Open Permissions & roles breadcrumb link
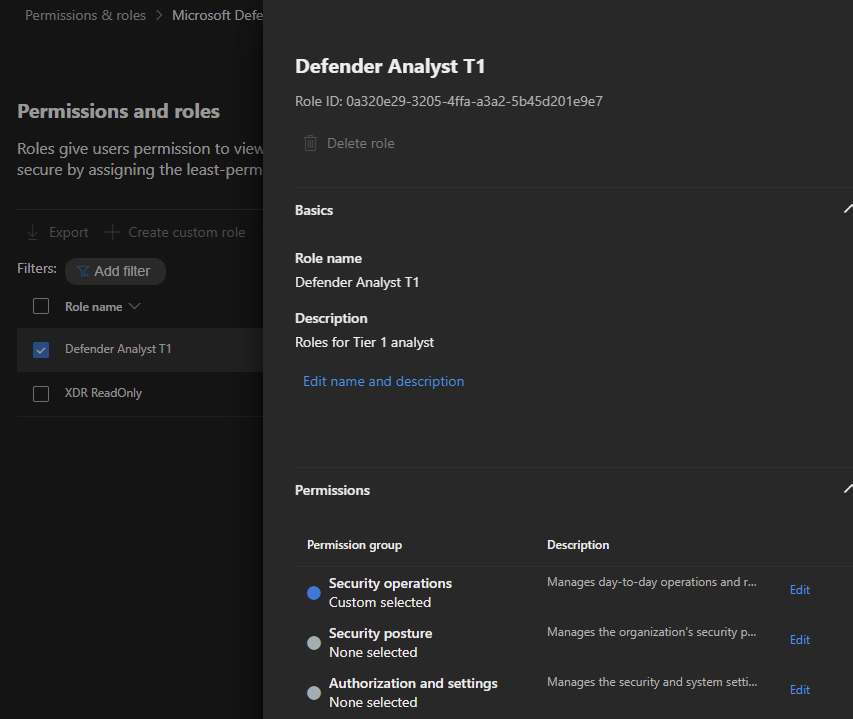The image size is (853, 719). tap(85, 14)
